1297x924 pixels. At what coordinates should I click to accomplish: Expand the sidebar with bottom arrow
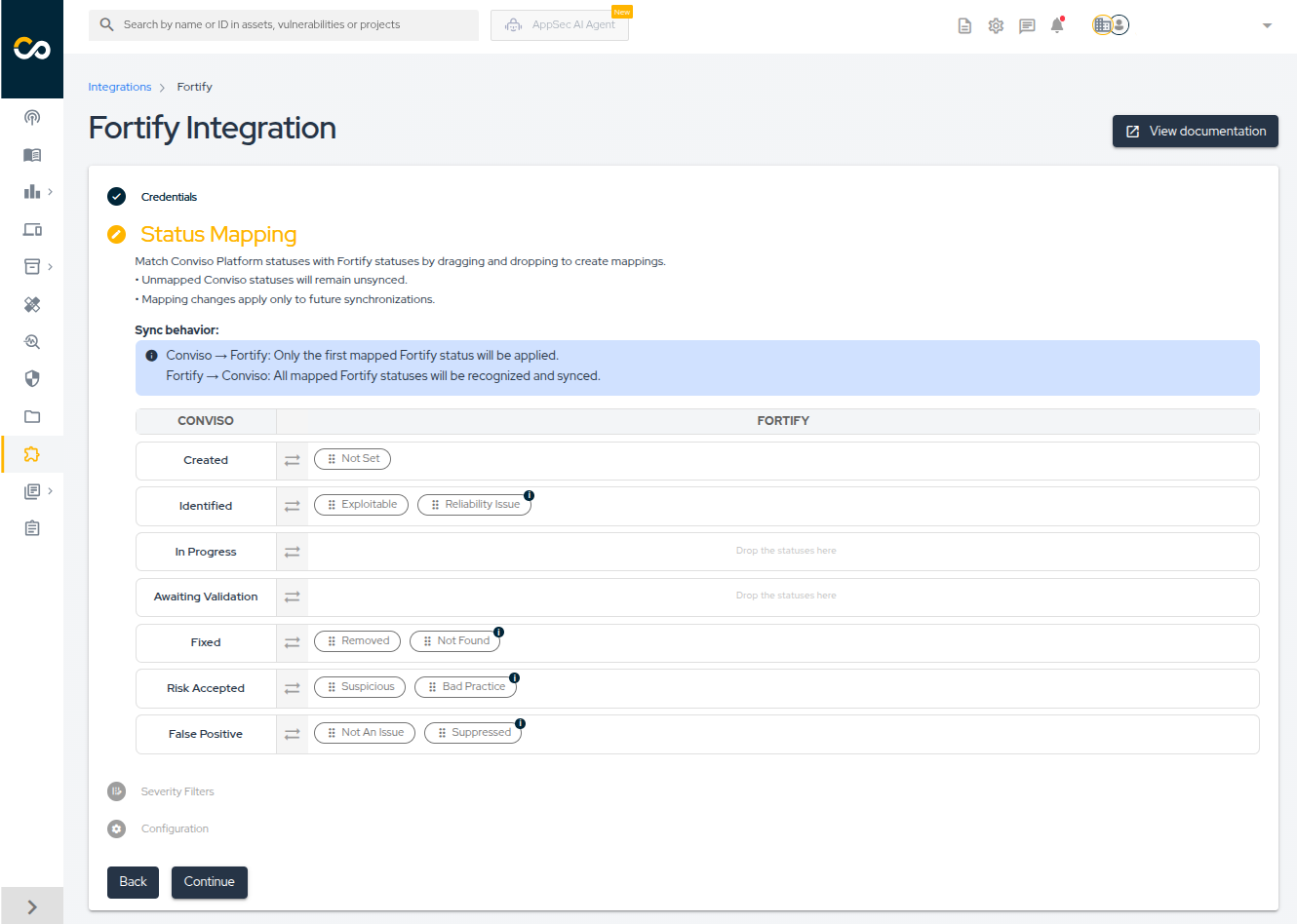32,906
